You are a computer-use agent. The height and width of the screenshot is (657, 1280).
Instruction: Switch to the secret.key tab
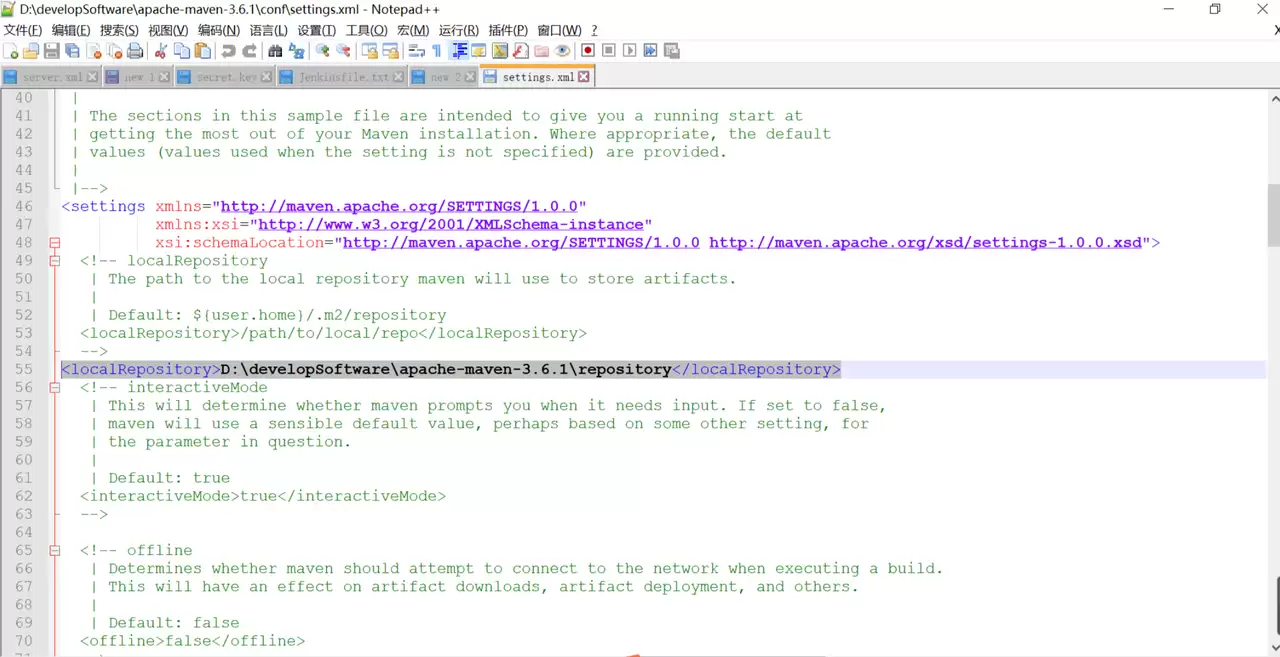point(226,77)
